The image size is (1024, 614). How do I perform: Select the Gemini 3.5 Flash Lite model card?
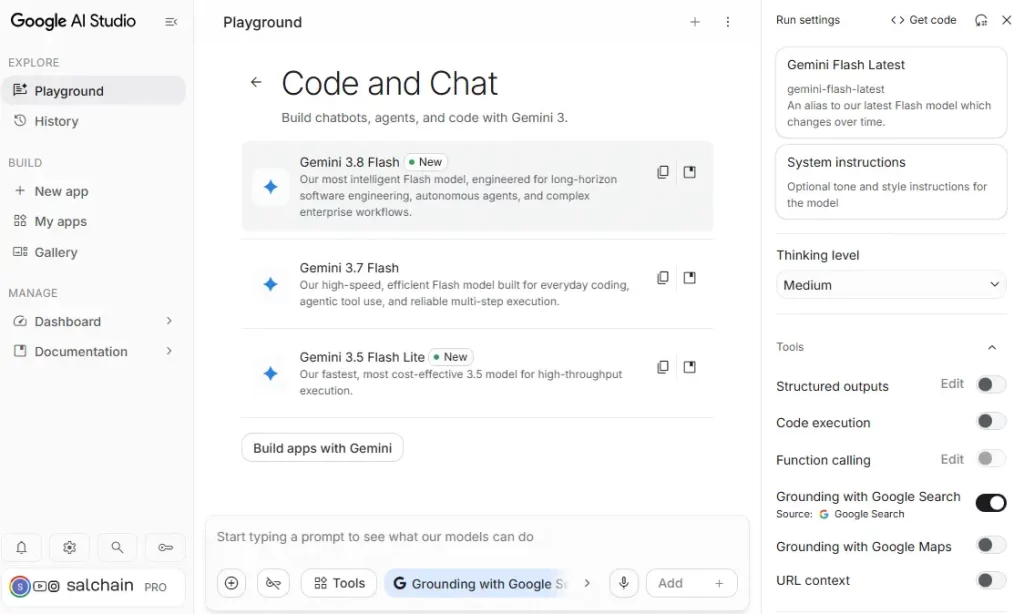[x=477, y=373]
